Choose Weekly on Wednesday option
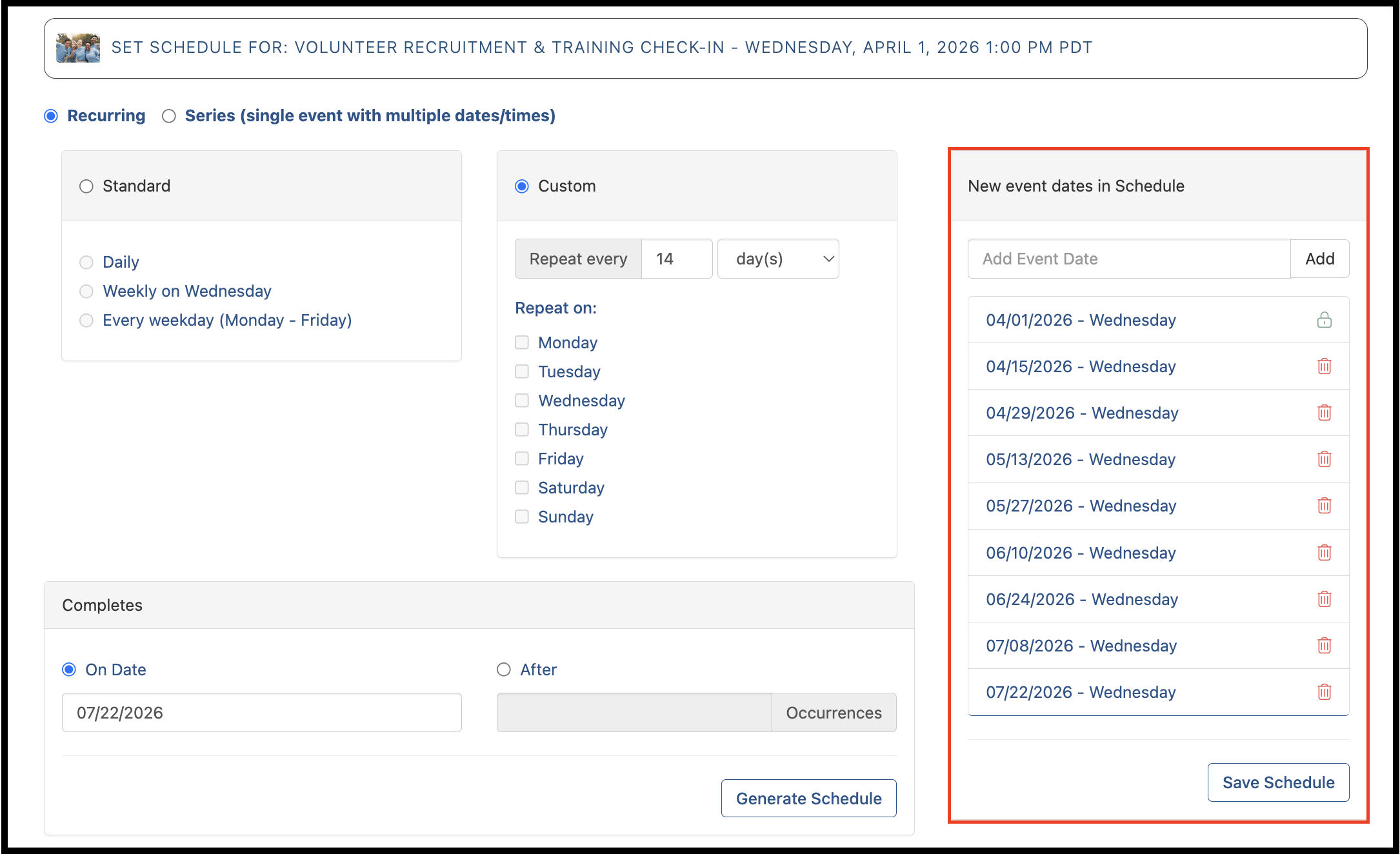The image size is (1400, 854). 86,292
